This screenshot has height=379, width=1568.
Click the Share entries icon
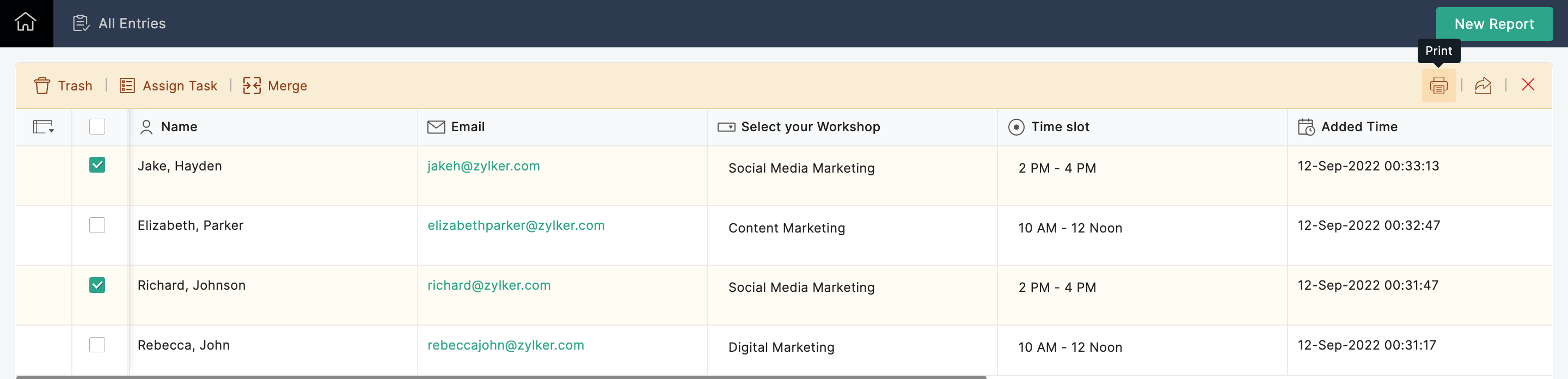click(1483, 86)
